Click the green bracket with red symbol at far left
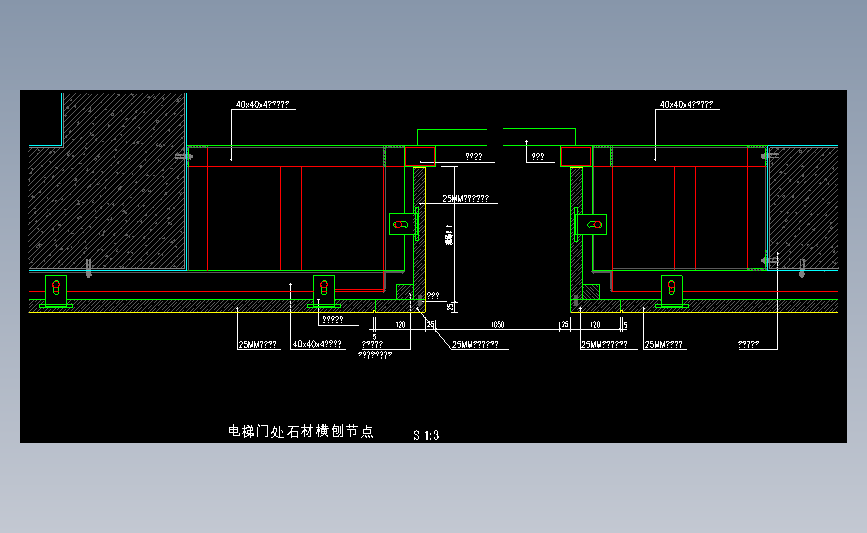 [56, 291]
